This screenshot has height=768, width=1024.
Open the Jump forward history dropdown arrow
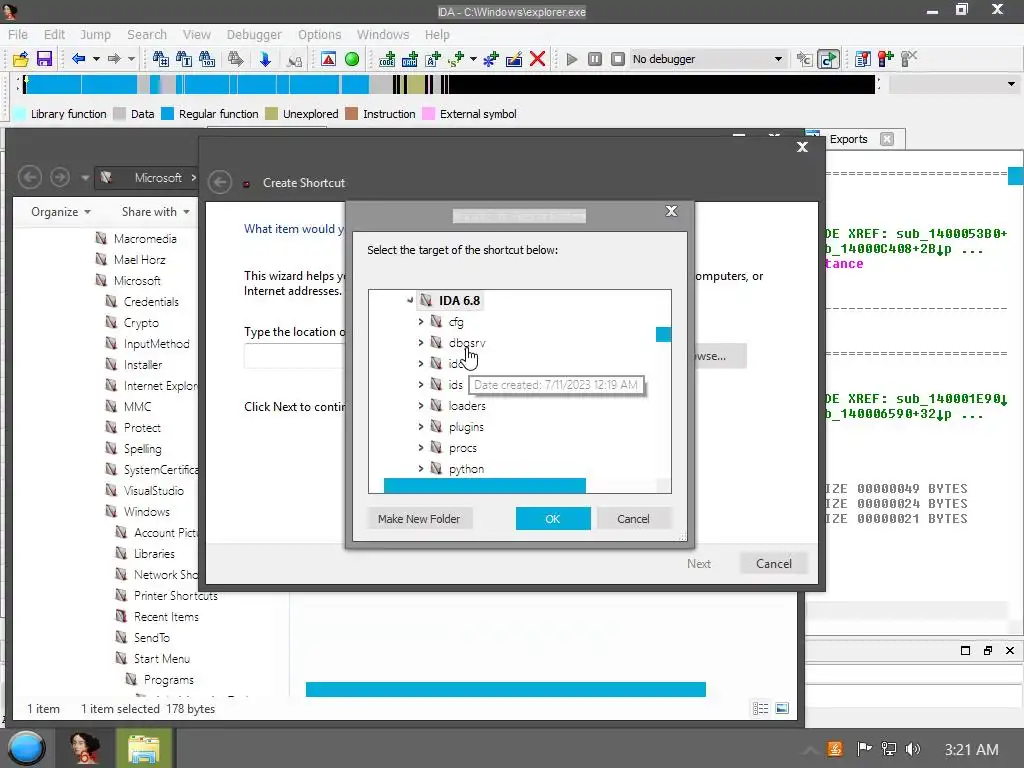(131, 59)
